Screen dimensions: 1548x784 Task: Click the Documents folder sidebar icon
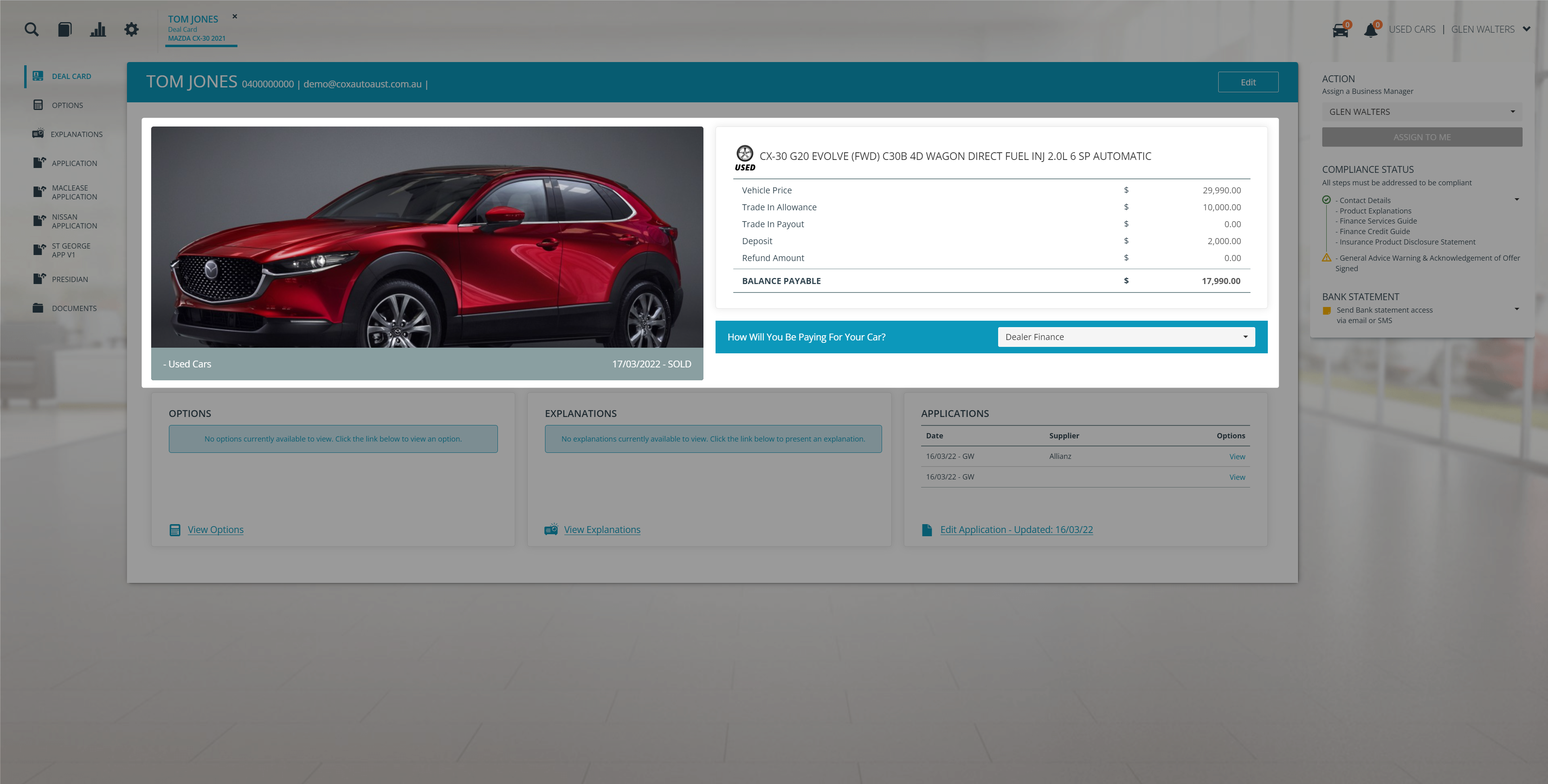pyautogui.click(x=38, y=307)
